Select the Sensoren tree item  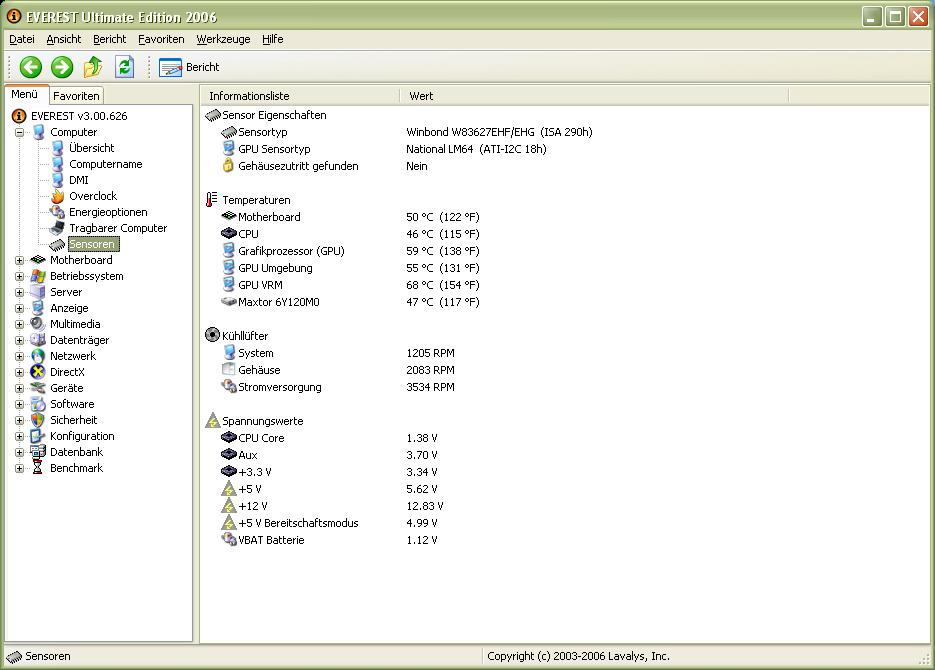pyautogui.click(x=92, y=244)
